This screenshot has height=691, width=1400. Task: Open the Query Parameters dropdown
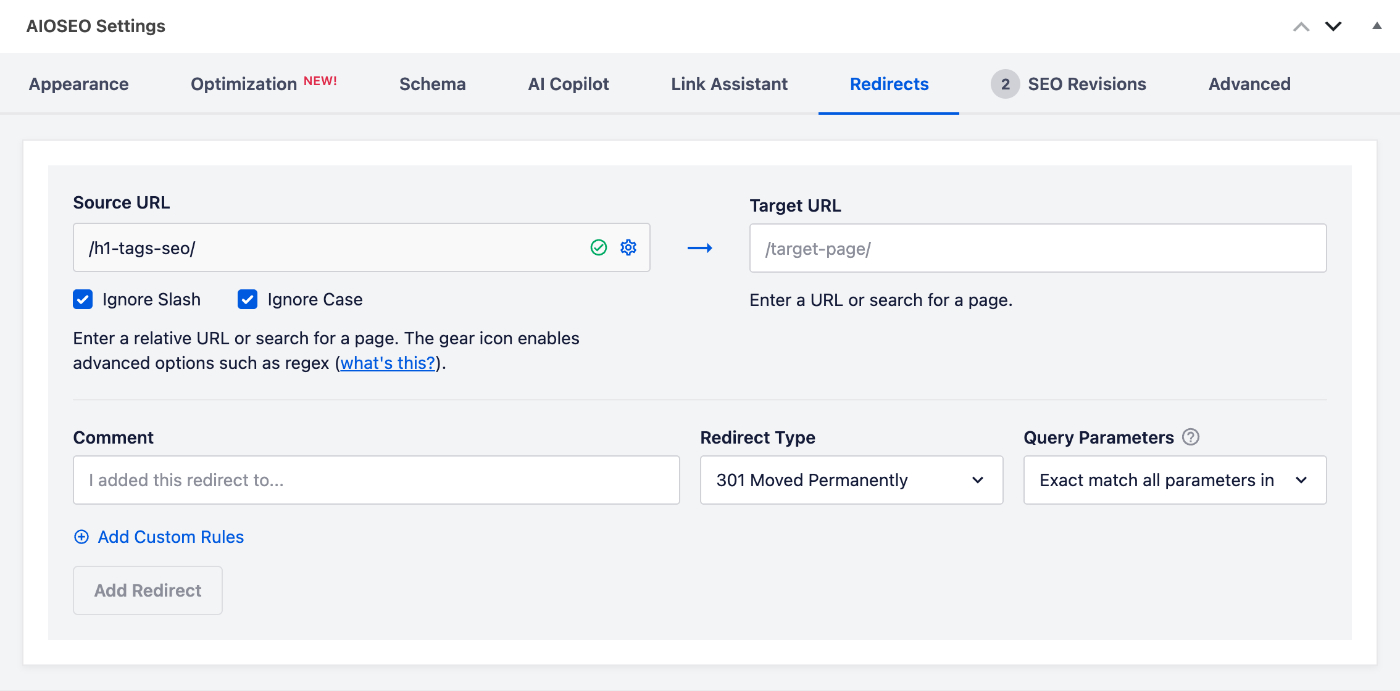click(1175, 480)
